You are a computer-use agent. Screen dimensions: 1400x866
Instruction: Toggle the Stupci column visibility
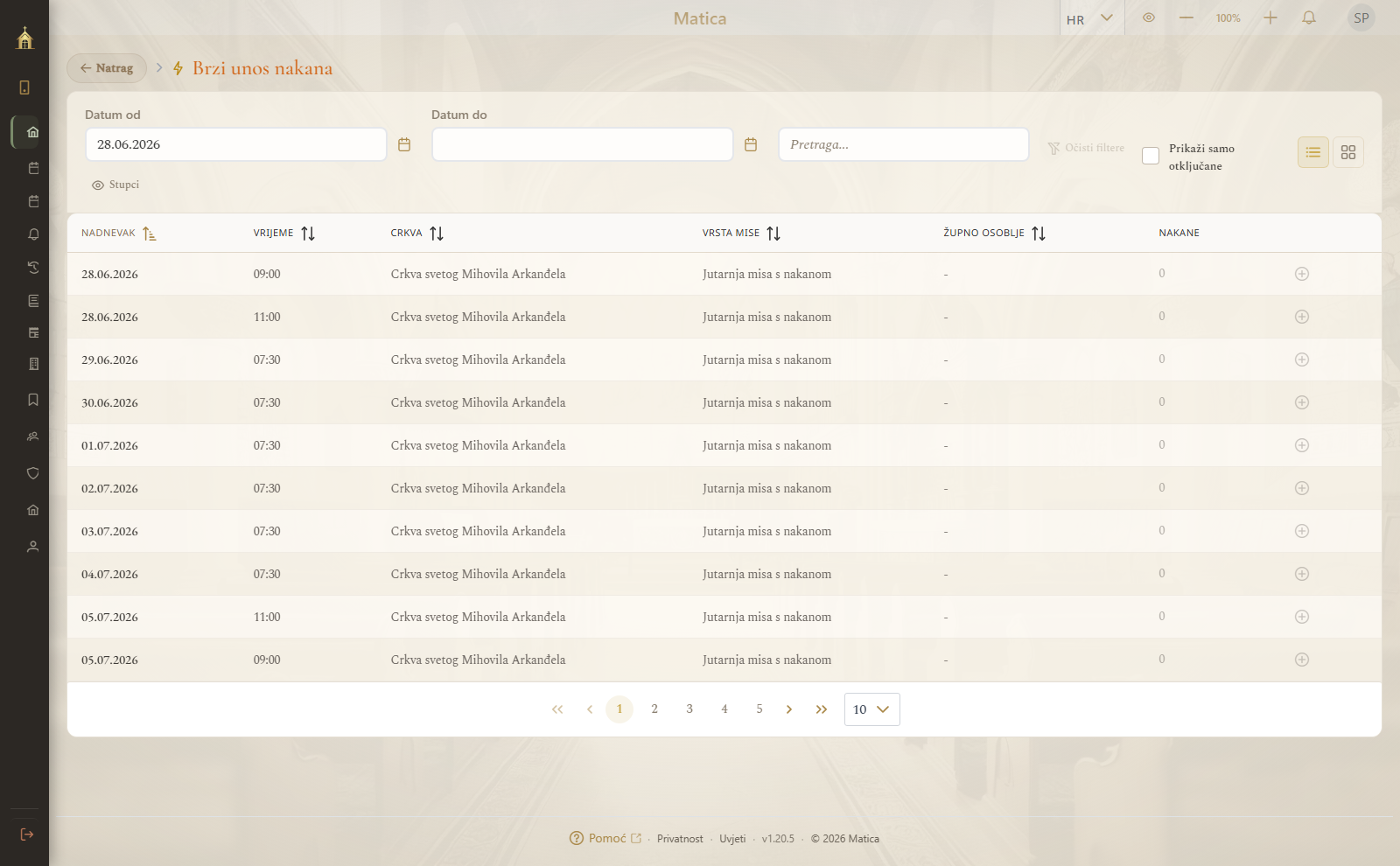tap(115, 185)
